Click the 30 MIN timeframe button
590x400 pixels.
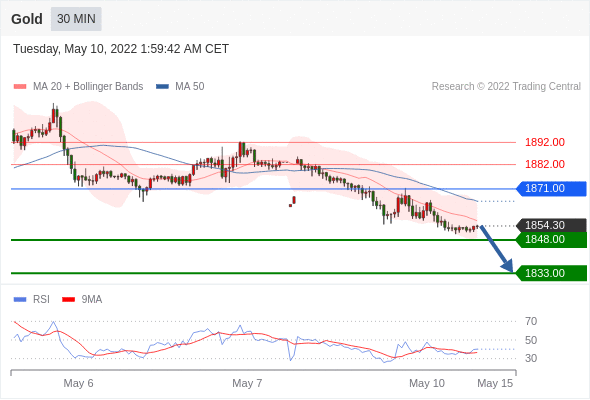click(76, 19)
